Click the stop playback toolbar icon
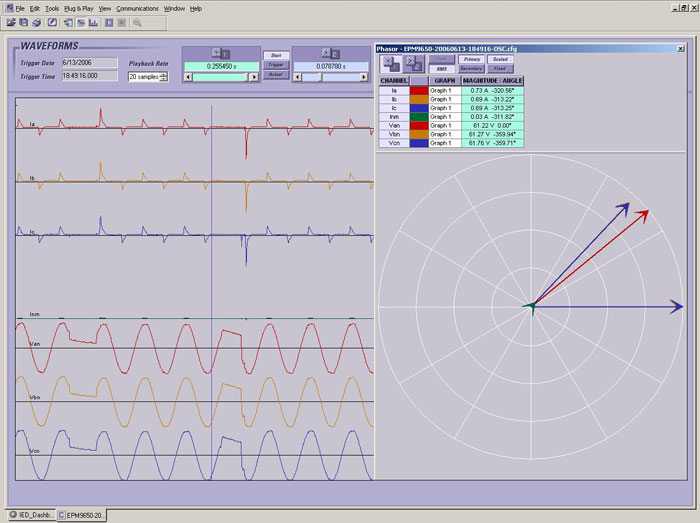The width and height of the screenshot is (700, 523). click(x=121, y=22)
